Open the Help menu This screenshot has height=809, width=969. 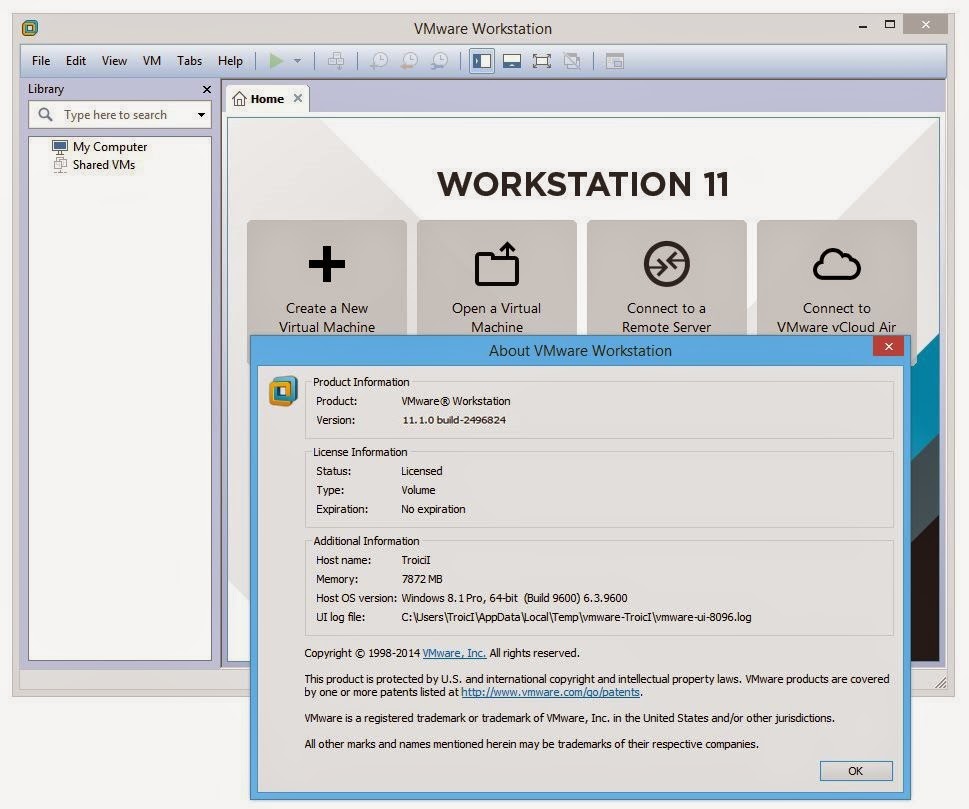pos(230,61)
